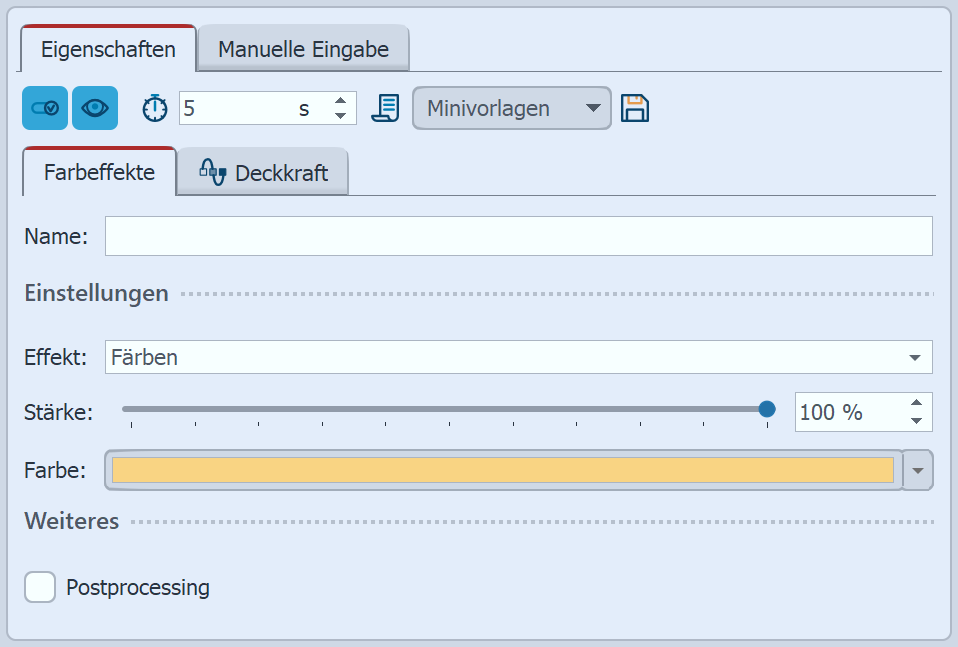
Task: Open the Farbeffekte sub-tab
Action: click(99, 172)
